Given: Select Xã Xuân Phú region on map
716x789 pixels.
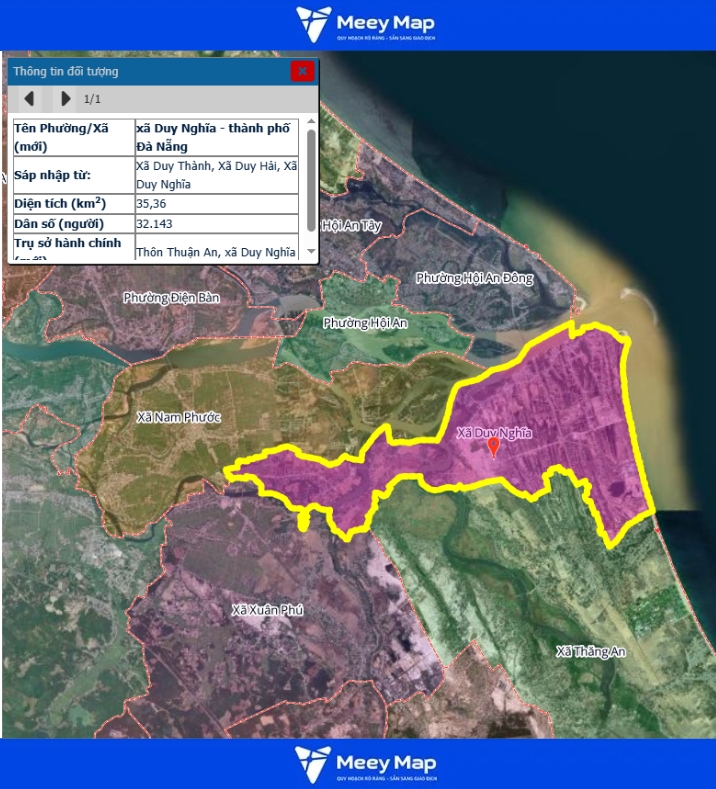Looking at the screenshot, I should (266, 610).
